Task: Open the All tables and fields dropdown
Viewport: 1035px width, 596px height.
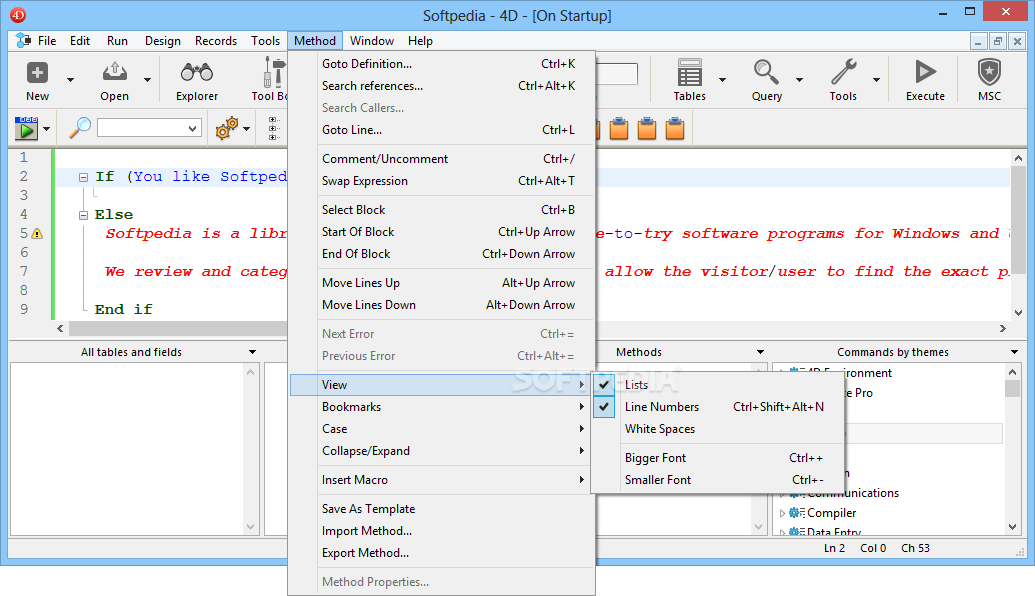Action: click(252, 352)
